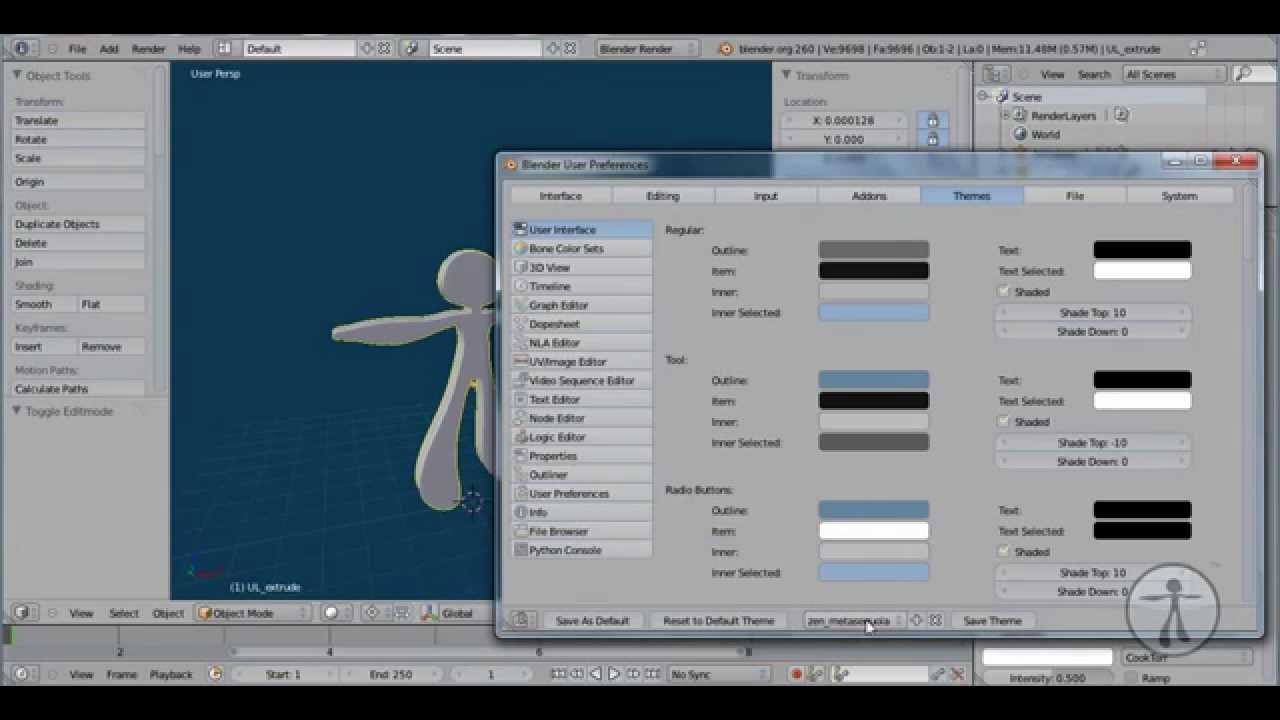Toggle Shaded checkbox under Radio Buttons
The width and height of the screenshot is (1280, 720).
[1004, 552]
